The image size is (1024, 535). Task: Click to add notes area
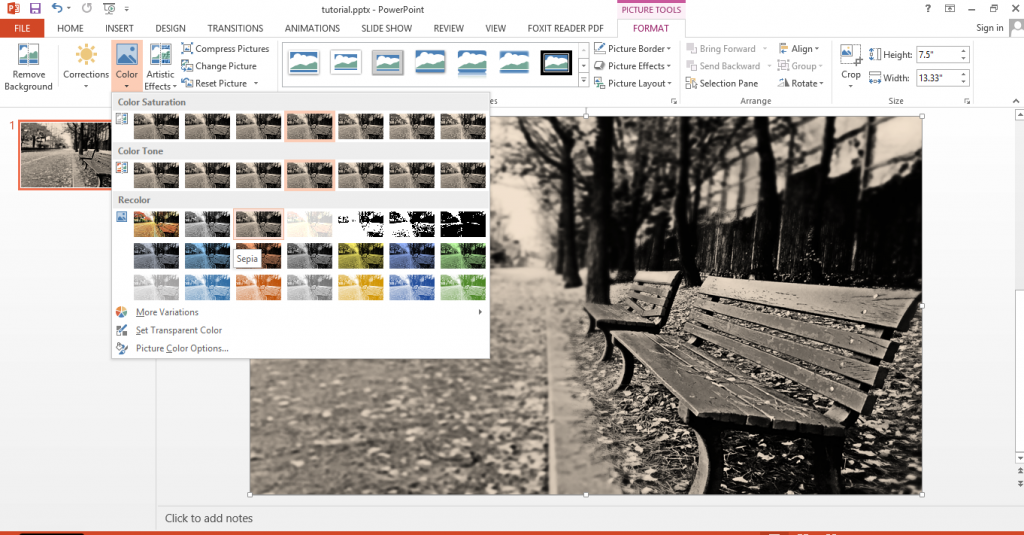point(209,518)
